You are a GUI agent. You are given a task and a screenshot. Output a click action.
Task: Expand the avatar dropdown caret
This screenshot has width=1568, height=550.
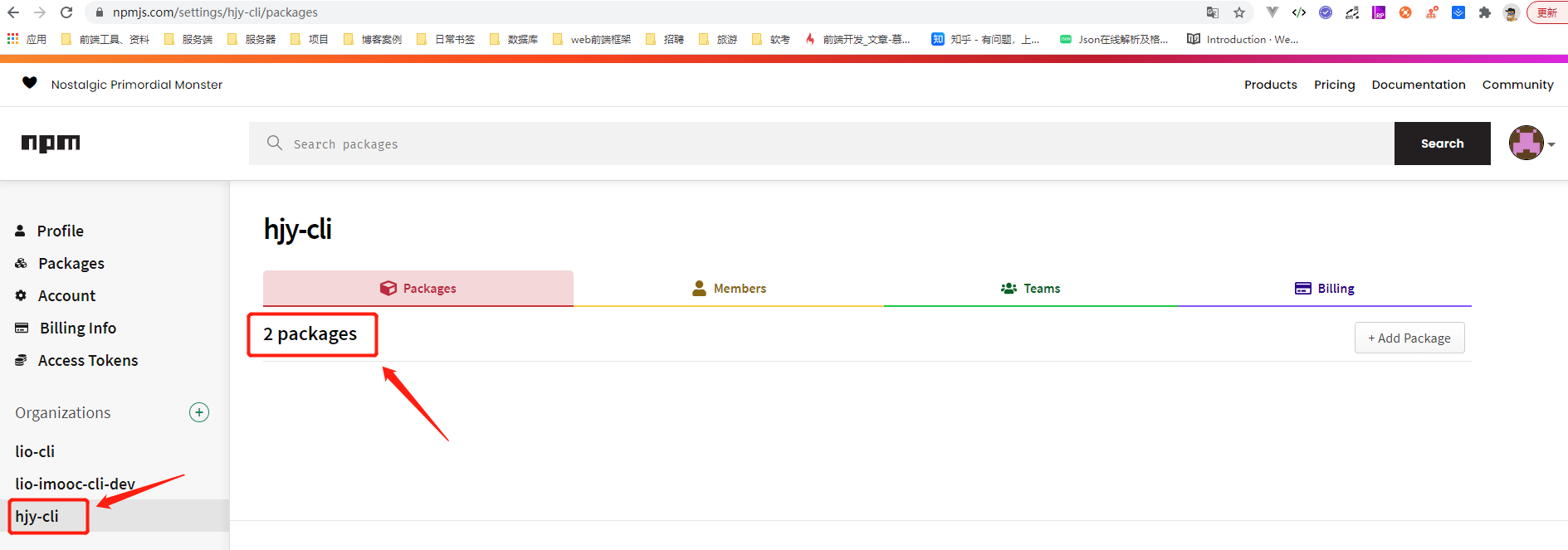click(1551, 144)
